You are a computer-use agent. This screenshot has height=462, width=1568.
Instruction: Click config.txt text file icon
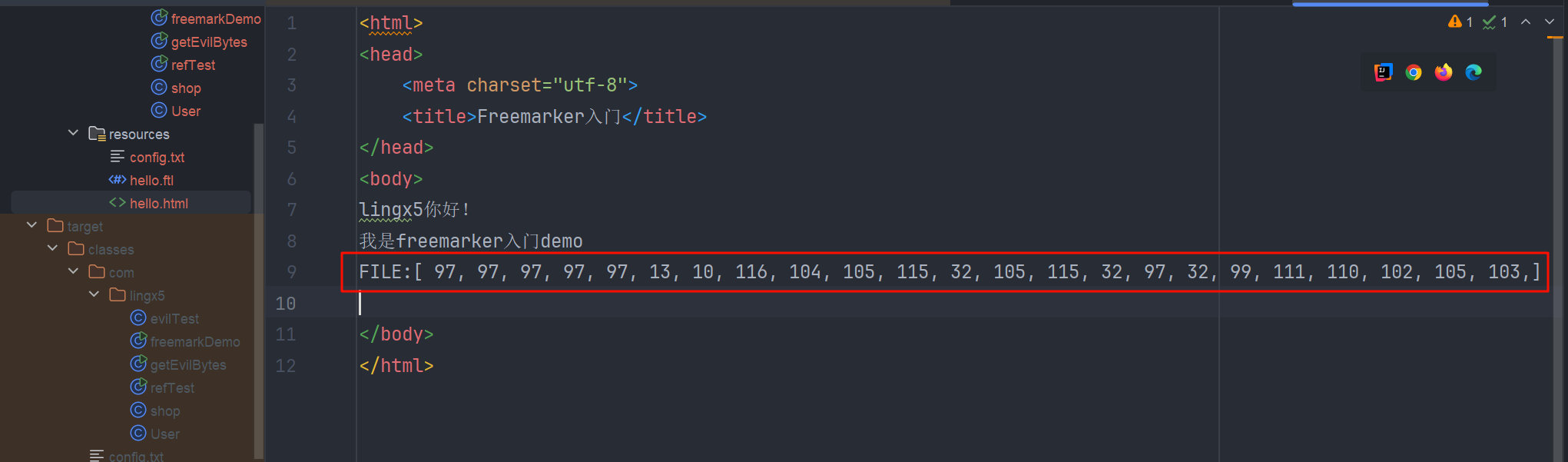tap(118, 156)
